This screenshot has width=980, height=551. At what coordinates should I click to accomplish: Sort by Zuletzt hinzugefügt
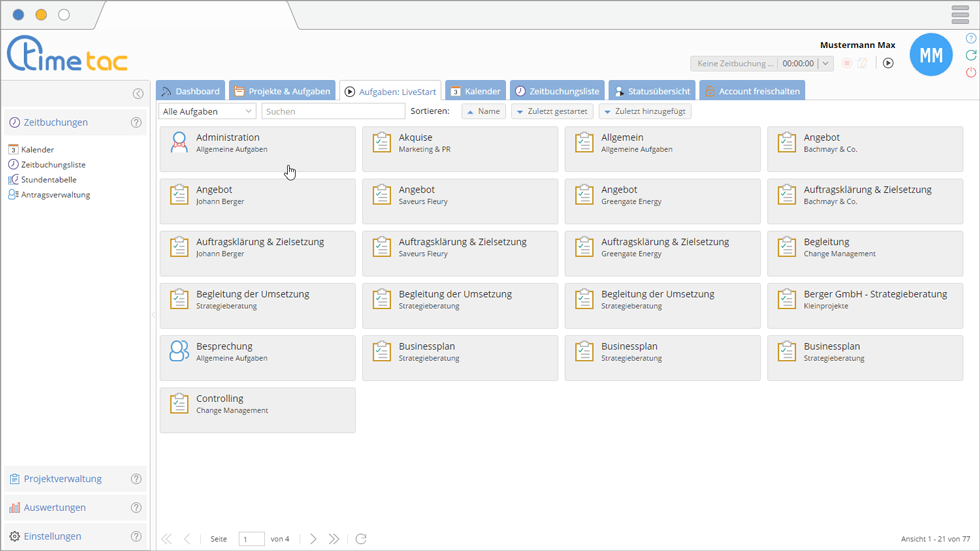[645, 111]
